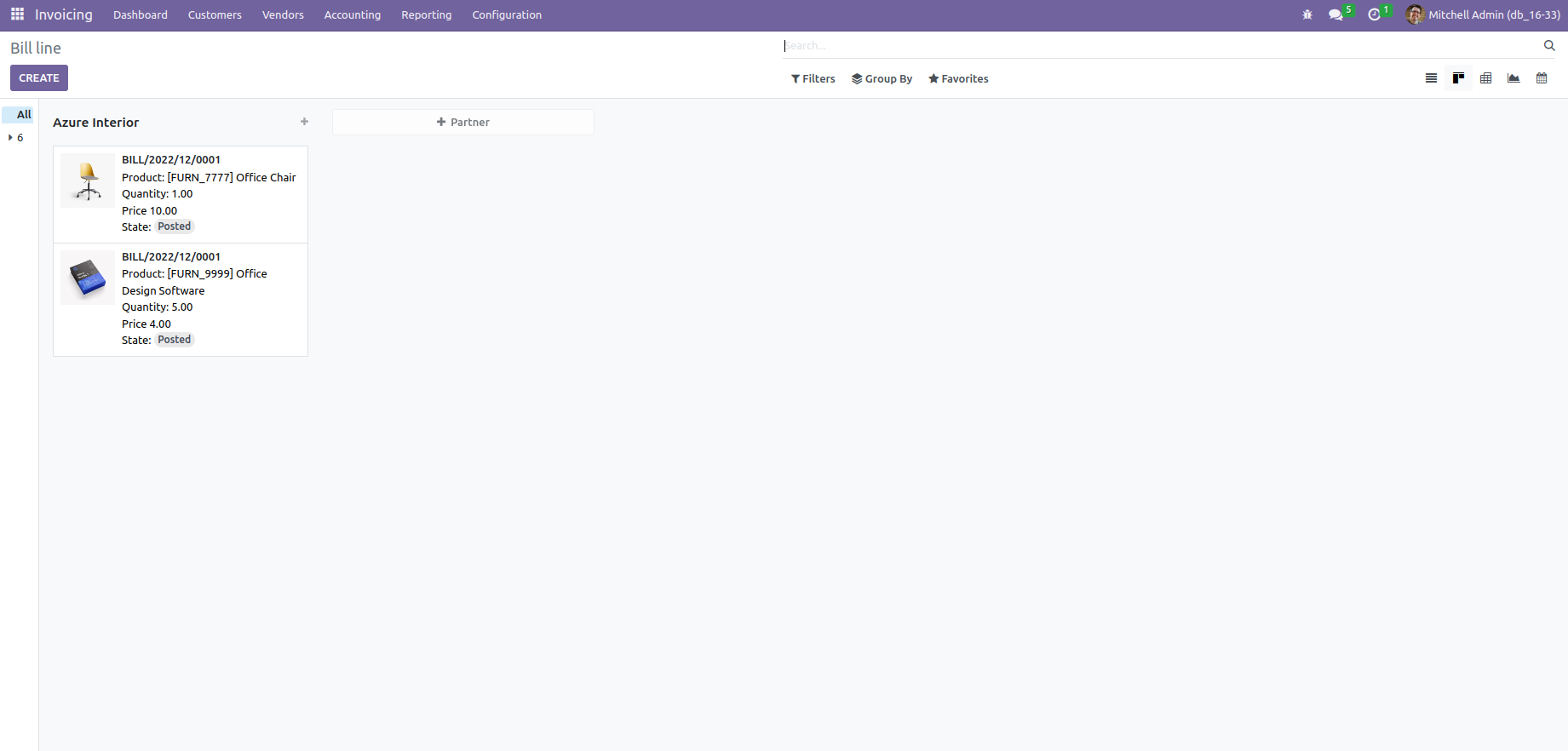Switch to graph view

[x=1513, y=78]
